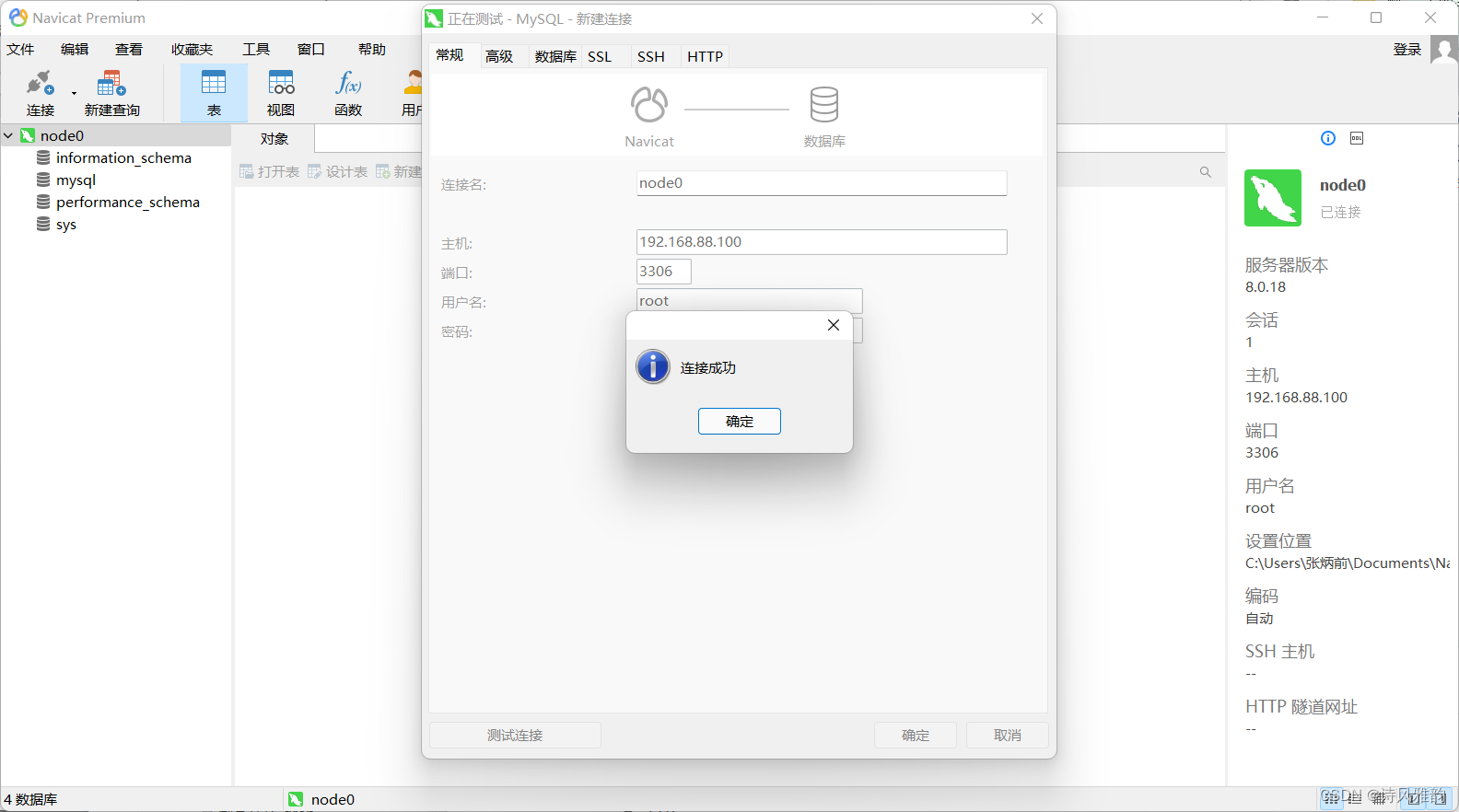Click the user avatar icon

click(x=1444, y=50)
